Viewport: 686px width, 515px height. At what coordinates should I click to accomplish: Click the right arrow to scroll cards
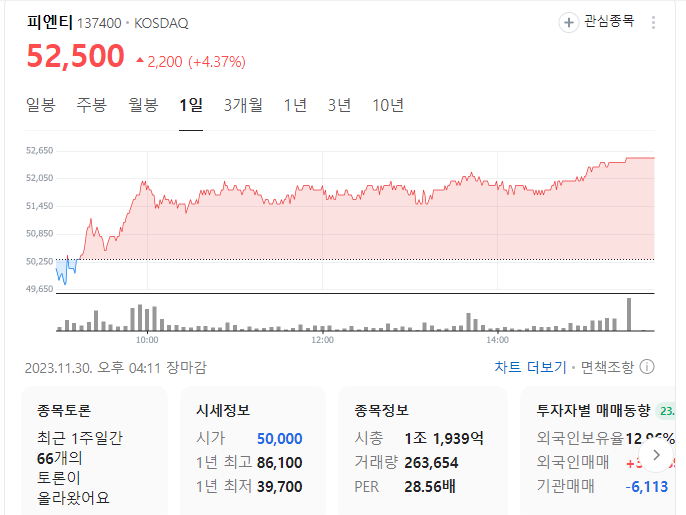click(656, 455)
